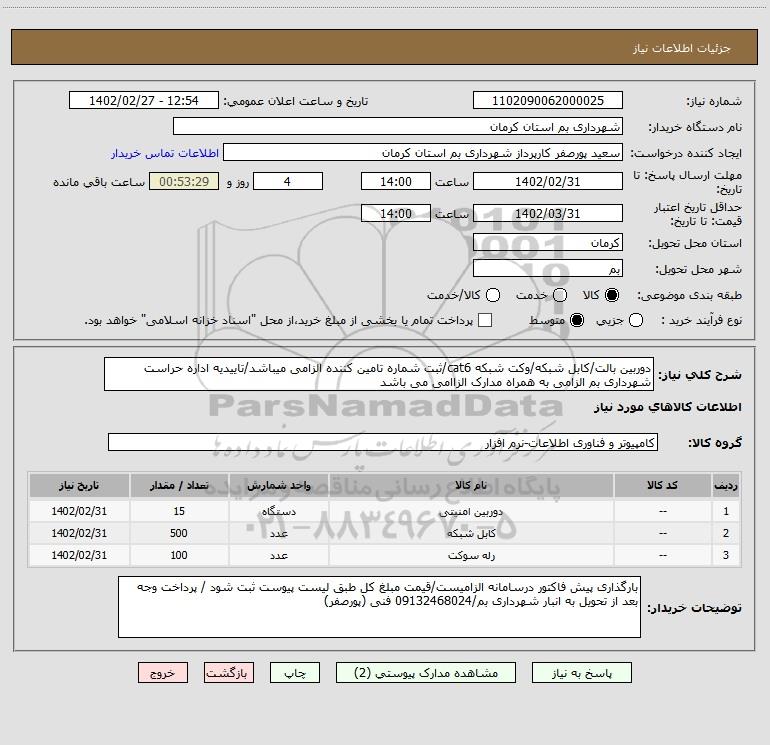Select the 'جزیی' purchase type radio
The width and height of the screenshot is (770, 745).
[x=635, y=320]
